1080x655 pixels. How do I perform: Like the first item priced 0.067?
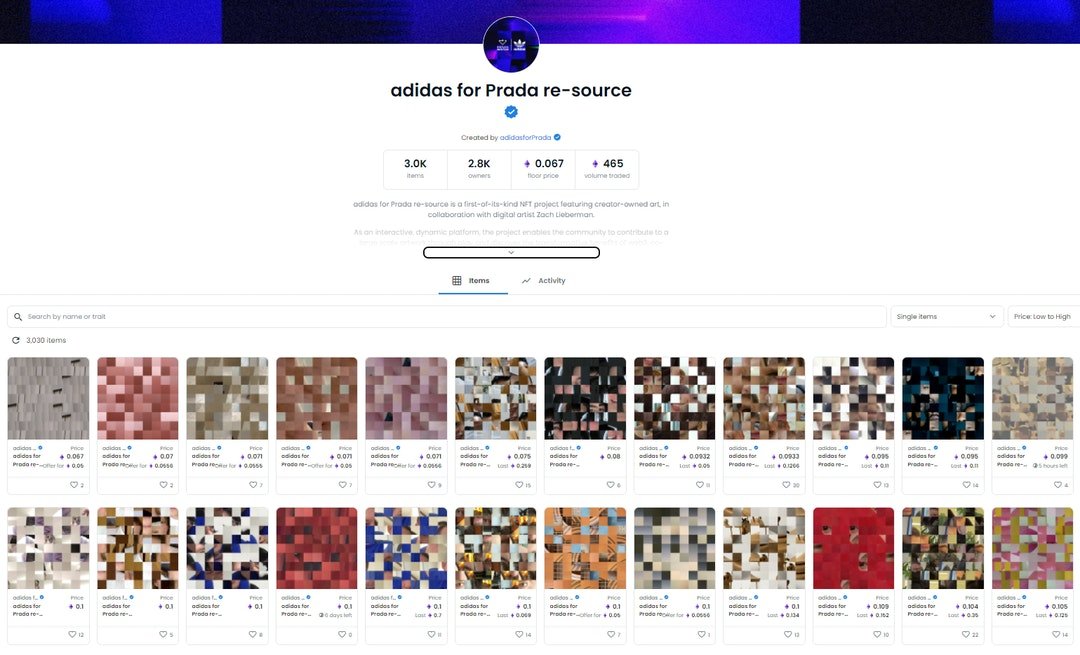tap(74, 485)
